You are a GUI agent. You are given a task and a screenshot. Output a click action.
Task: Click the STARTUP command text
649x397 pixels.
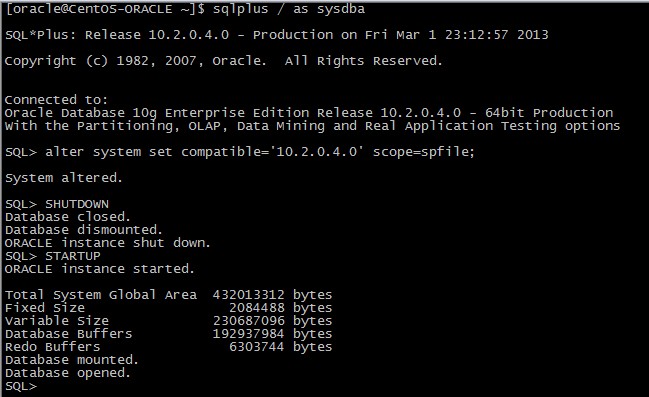tap(73, 256)
